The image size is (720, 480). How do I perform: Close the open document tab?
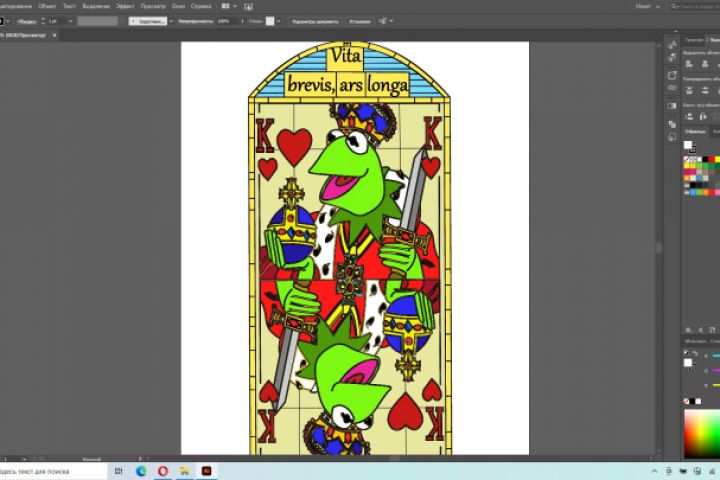tap(54, 35)
